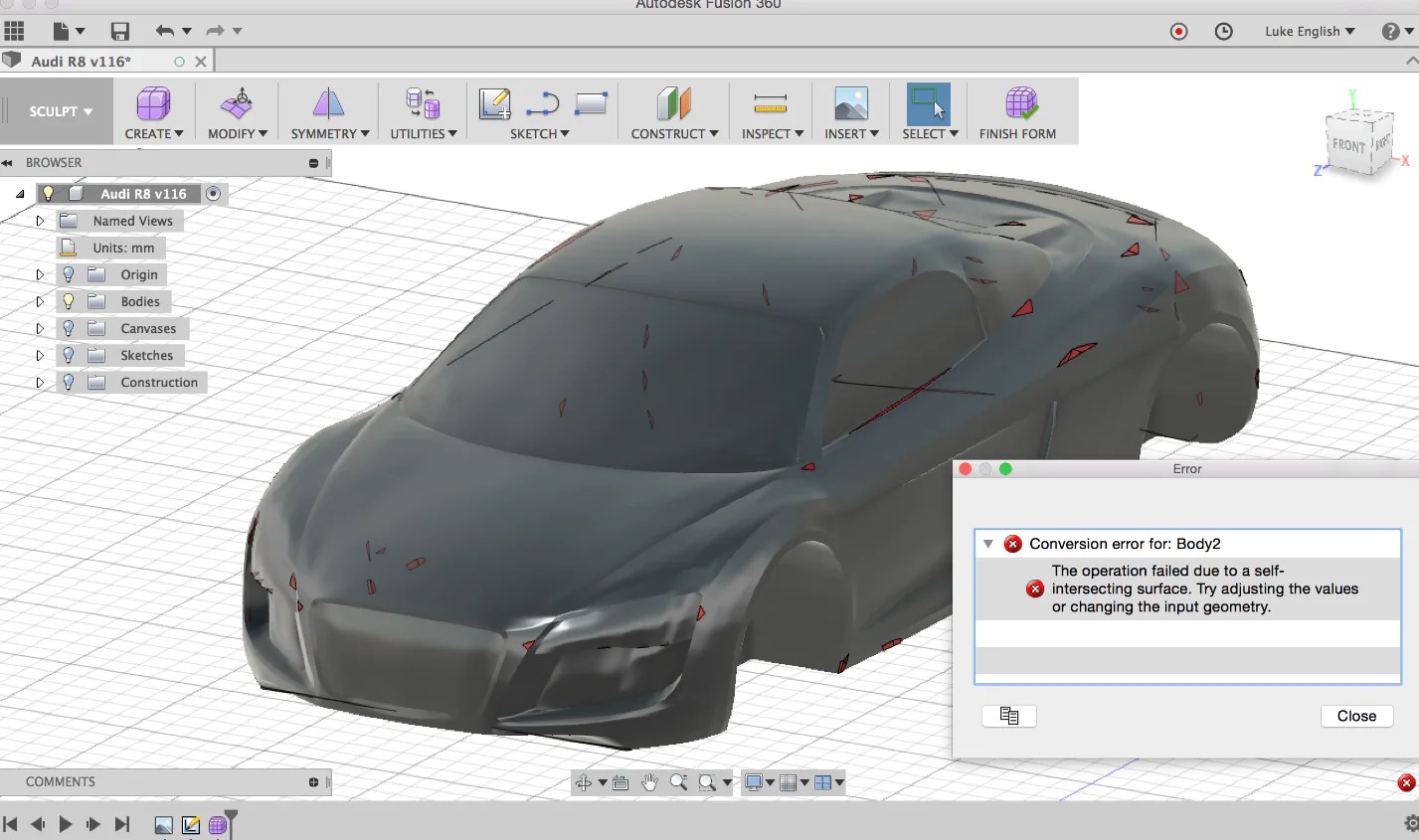Image resolution: width=1419 pixels, height=840 pixels.
Task: Toggle visibility of the Bodies folder
Action: point(69,301)
